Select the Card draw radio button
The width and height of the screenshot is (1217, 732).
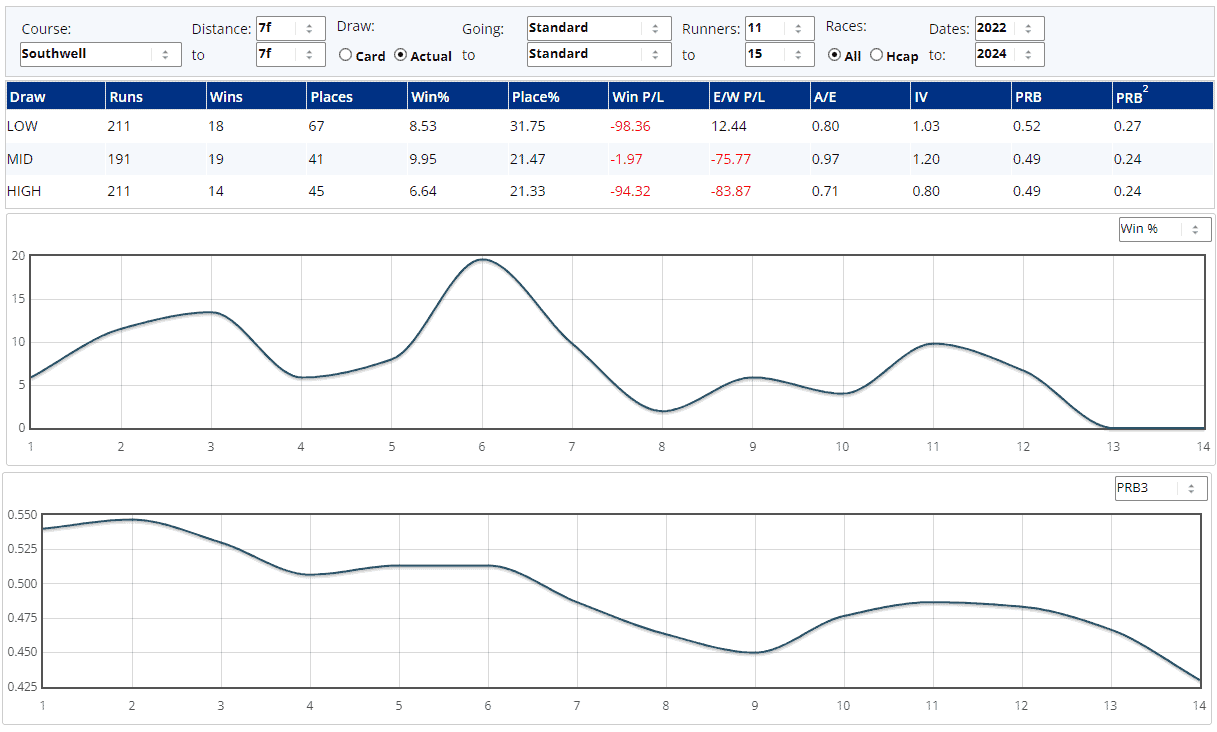346,56
